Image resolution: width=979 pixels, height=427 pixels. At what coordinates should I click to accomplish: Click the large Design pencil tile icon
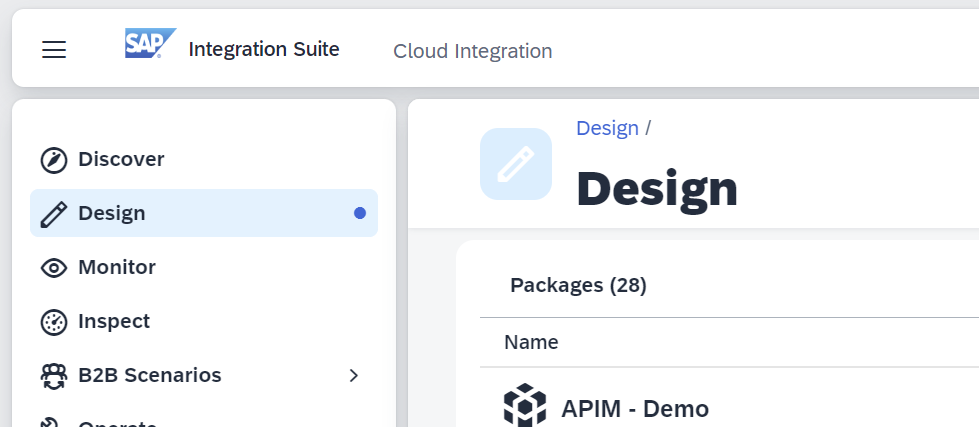(x=516, y=164)
